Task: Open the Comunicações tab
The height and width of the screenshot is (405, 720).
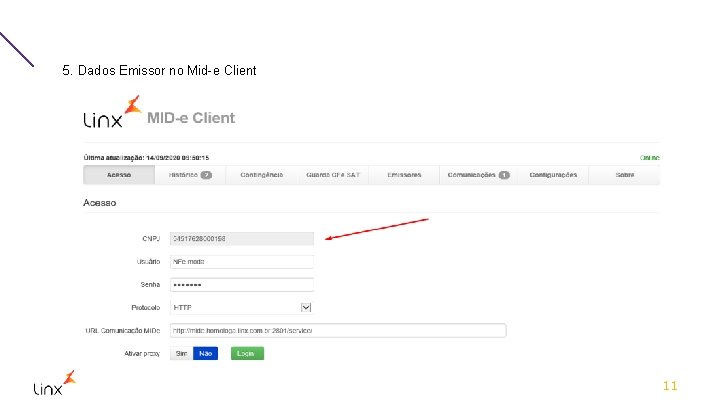Action: coord(478,175)
